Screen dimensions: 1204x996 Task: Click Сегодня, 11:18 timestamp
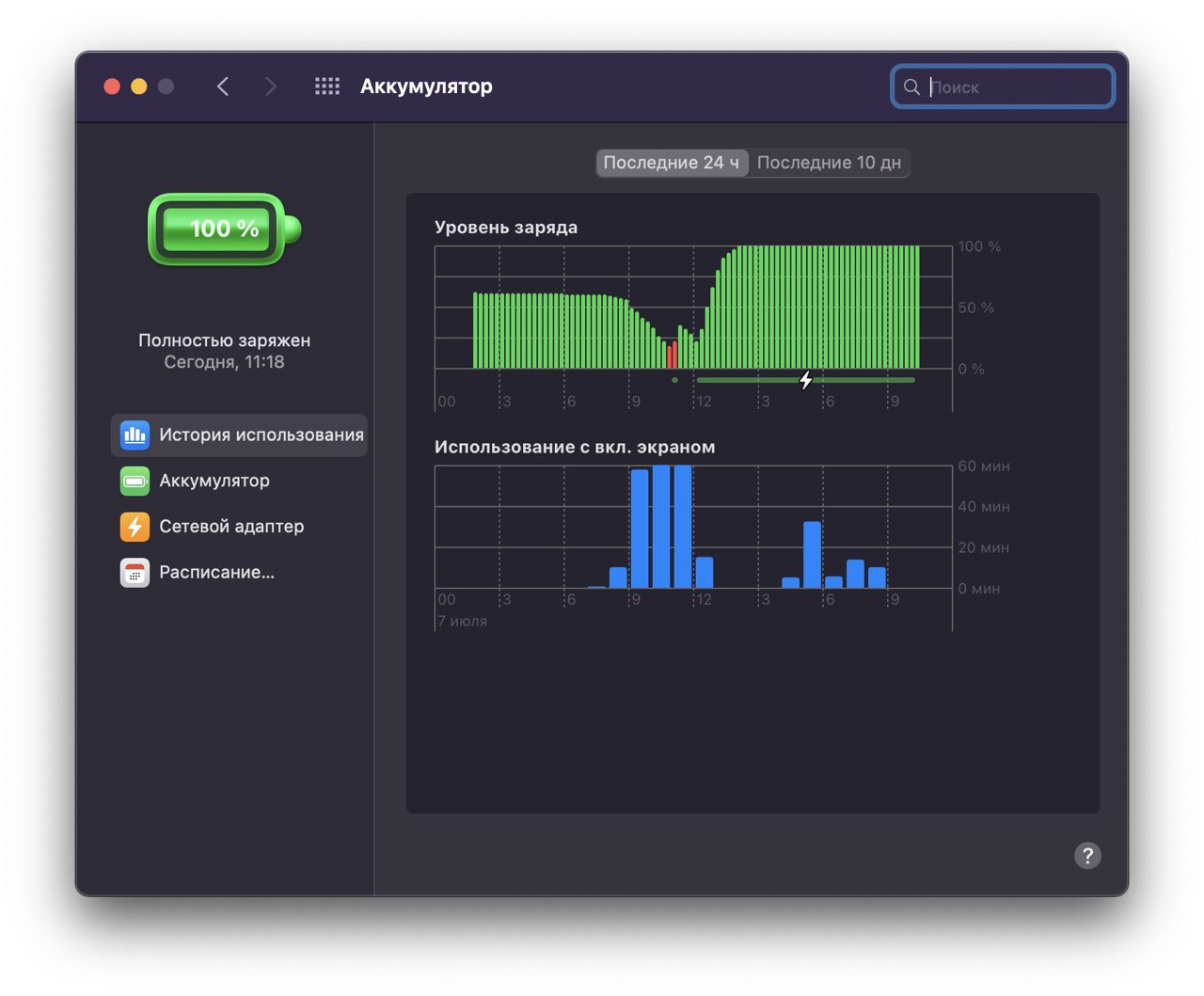pos(224,362)
